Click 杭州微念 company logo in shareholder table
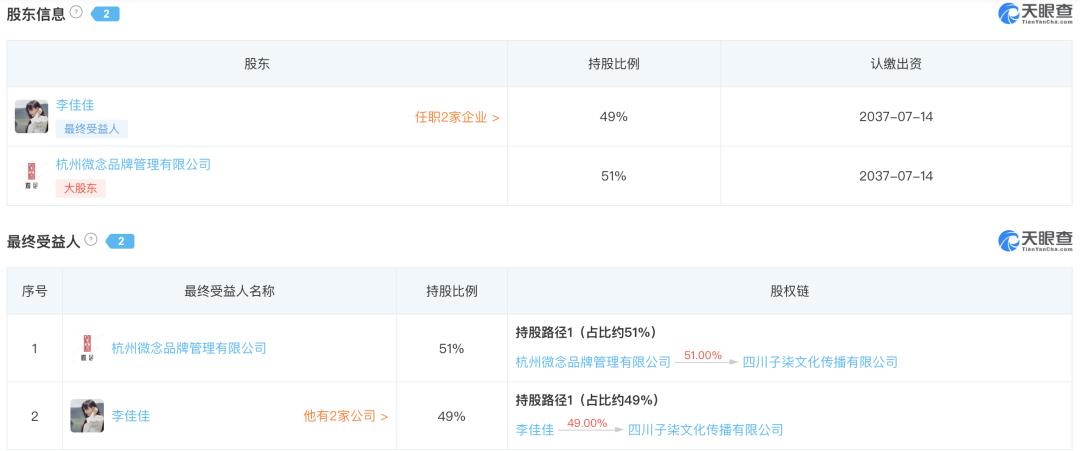 click(31, 176)
